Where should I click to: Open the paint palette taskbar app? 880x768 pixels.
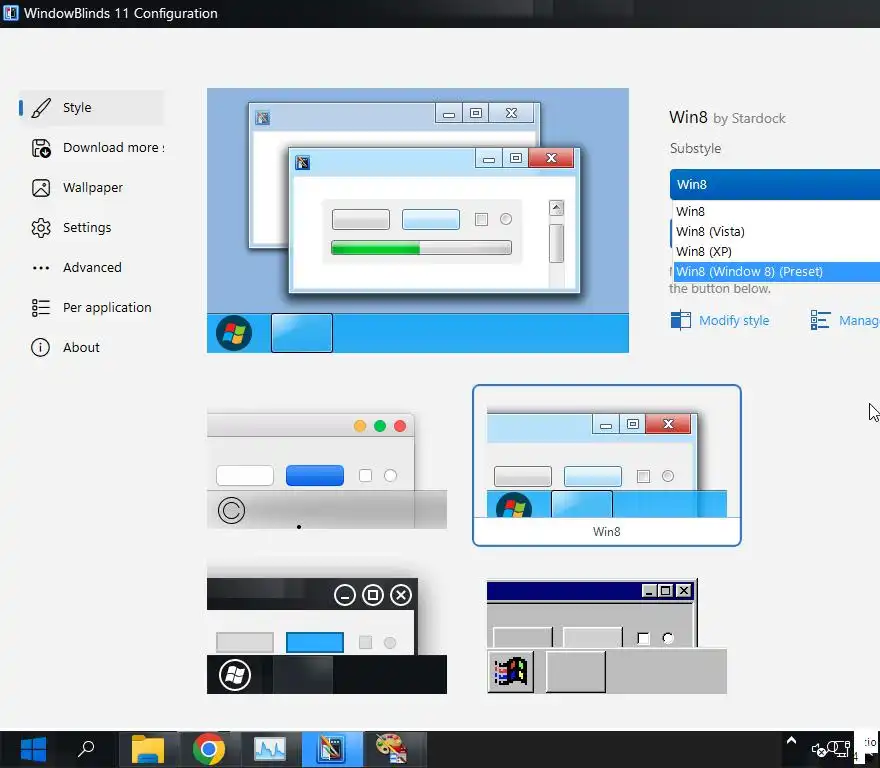[x=392, y=749]
